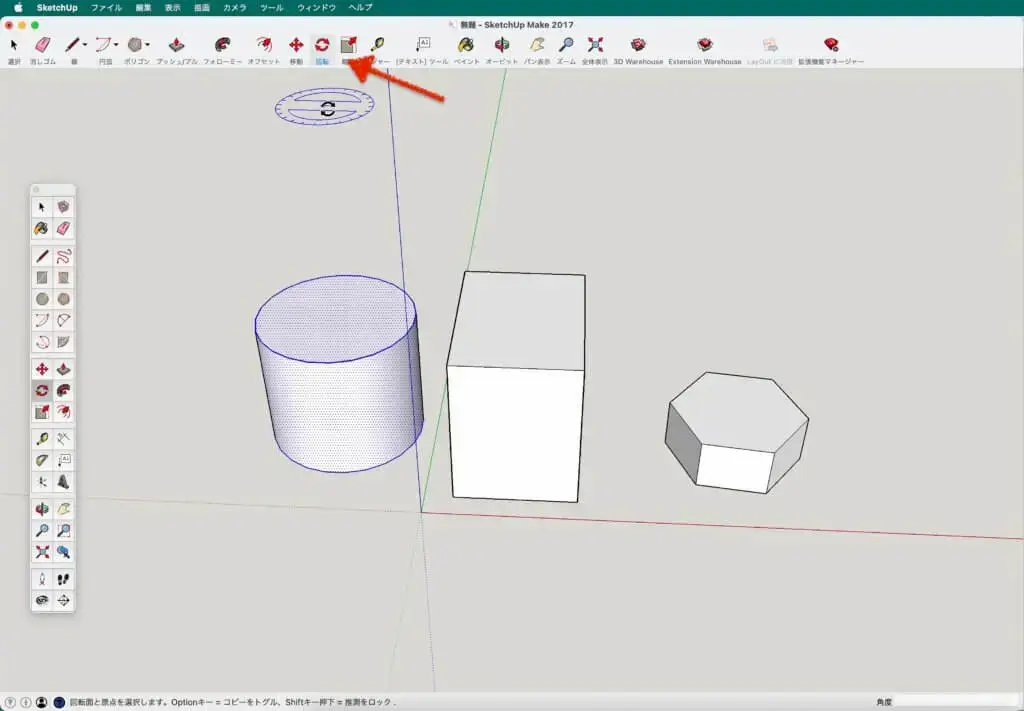Image resolution: width=1024 pixels, height=711 pixels.
Task: Pick the pie tool in floating palette
Action: pyautogui.click(x=63, y=341)
